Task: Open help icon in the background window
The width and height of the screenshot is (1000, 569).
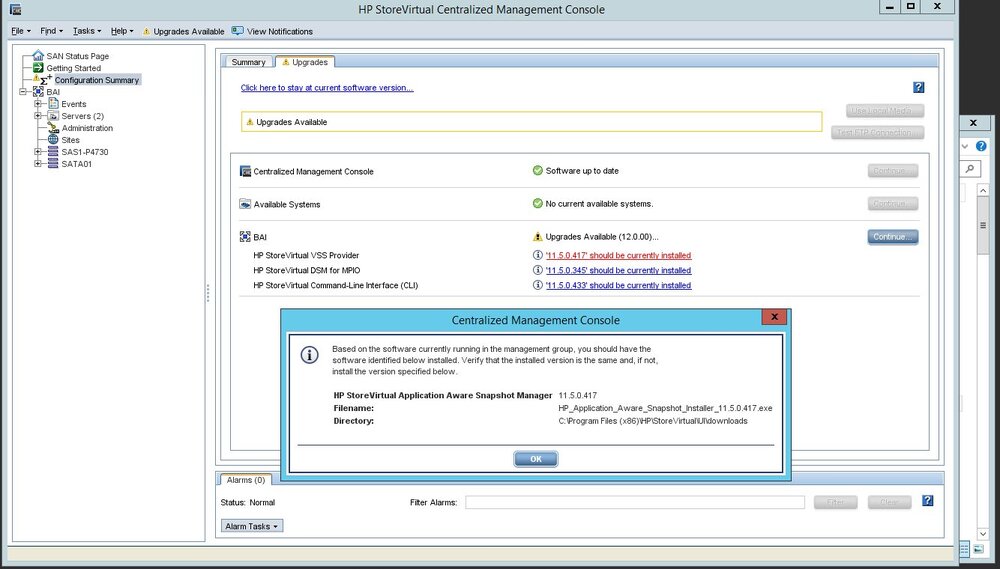Action: [x=982, y=146]
